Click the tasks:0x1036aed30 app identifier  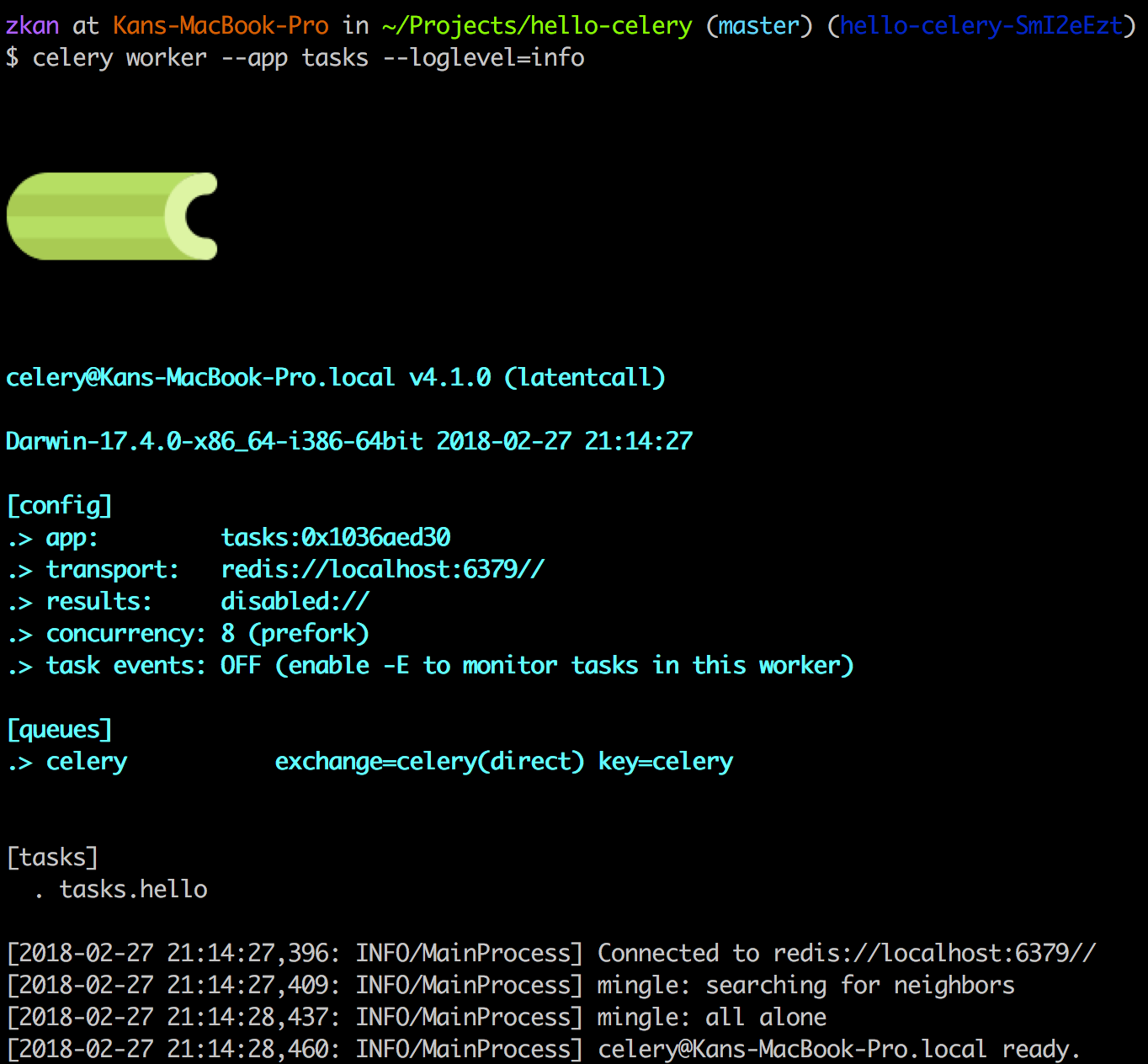336,537
